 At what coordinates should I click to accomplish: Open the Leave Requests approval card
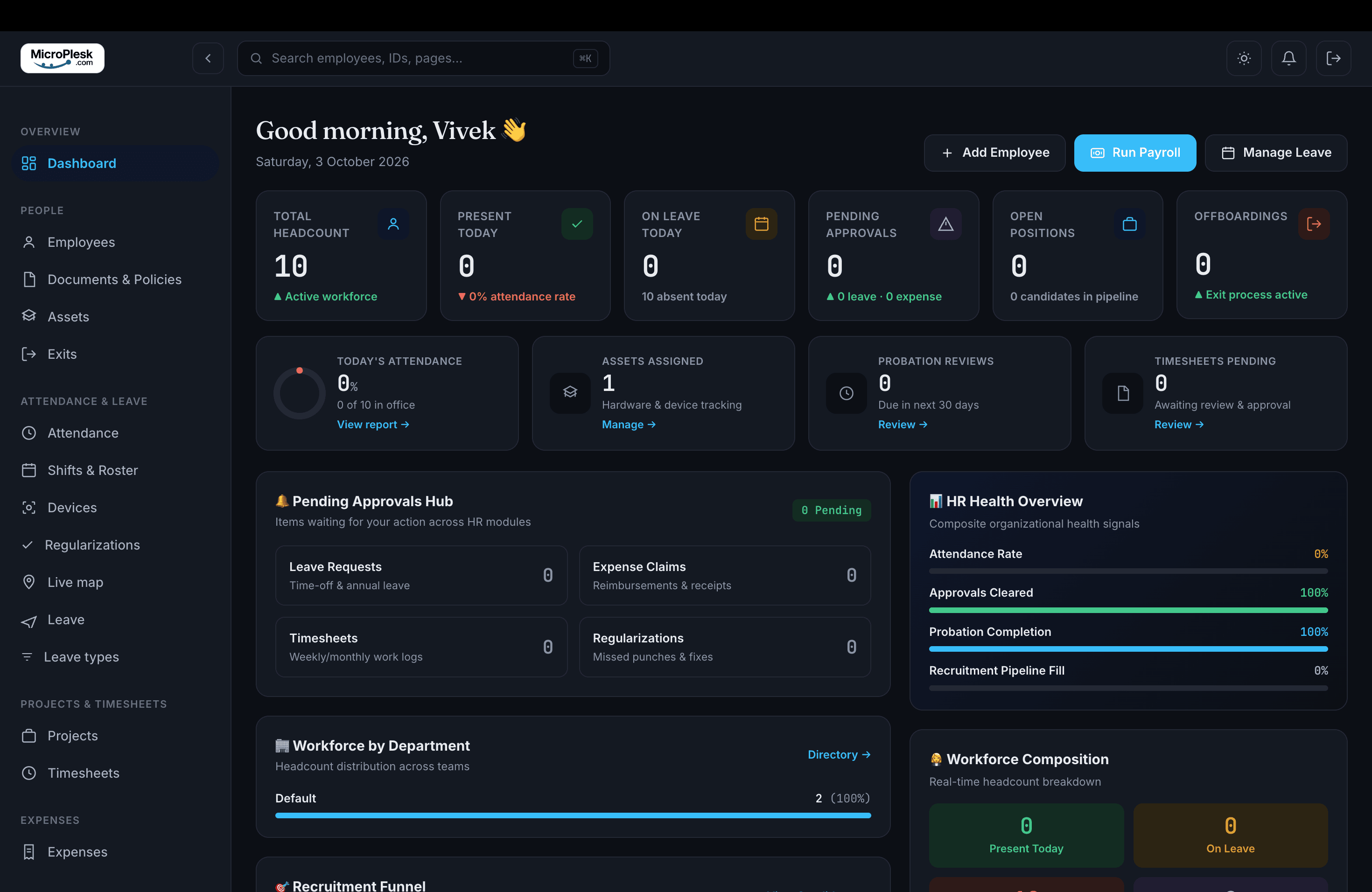tap(421, 576)
